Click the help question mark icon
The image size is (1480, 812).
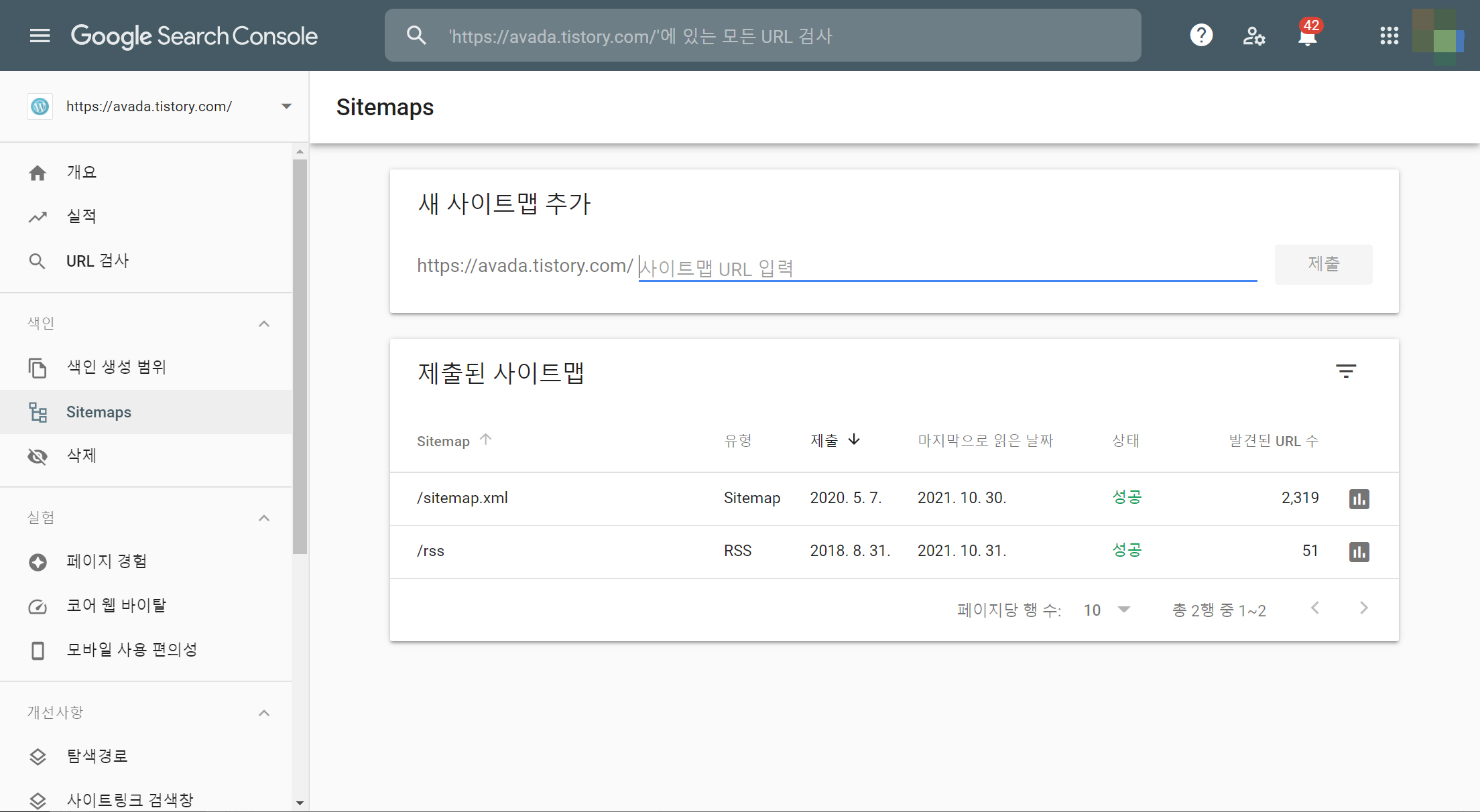(1201, 36)
